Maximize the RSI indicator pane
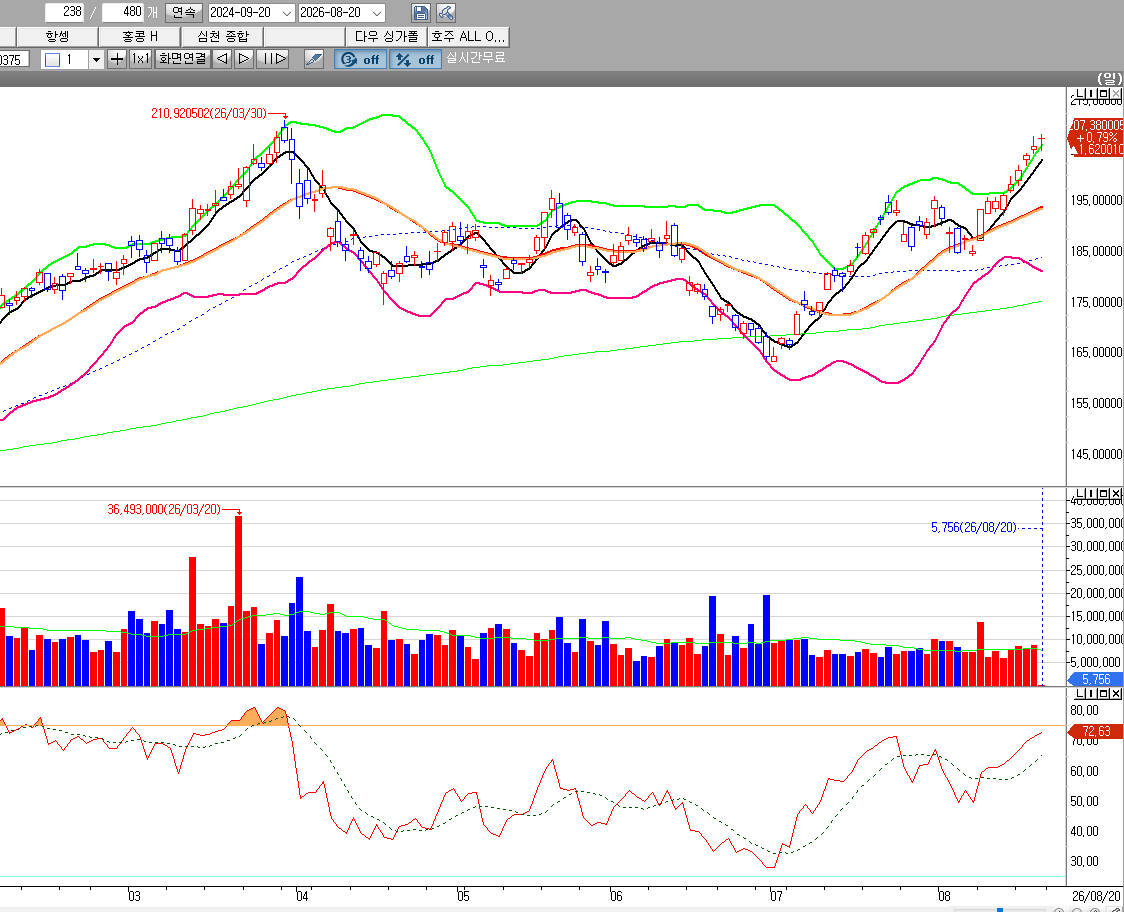 (x=1103, y=693)
